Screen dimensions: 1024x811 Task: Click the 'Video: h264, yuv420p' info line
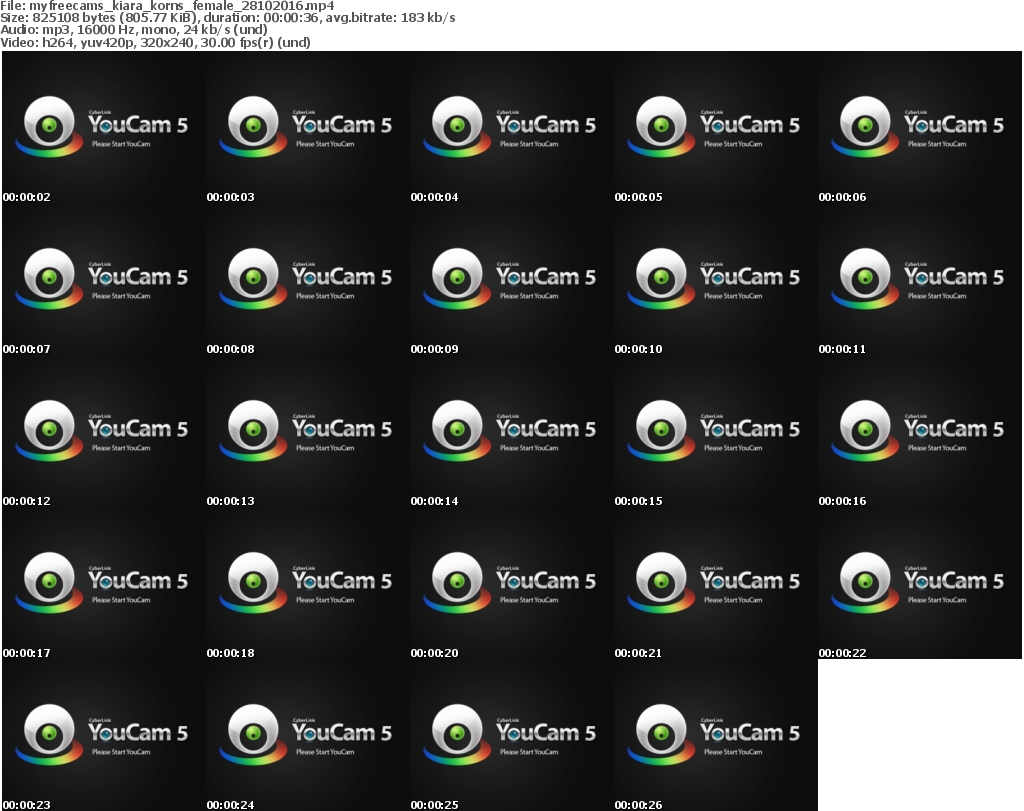[x=155, y=42]
